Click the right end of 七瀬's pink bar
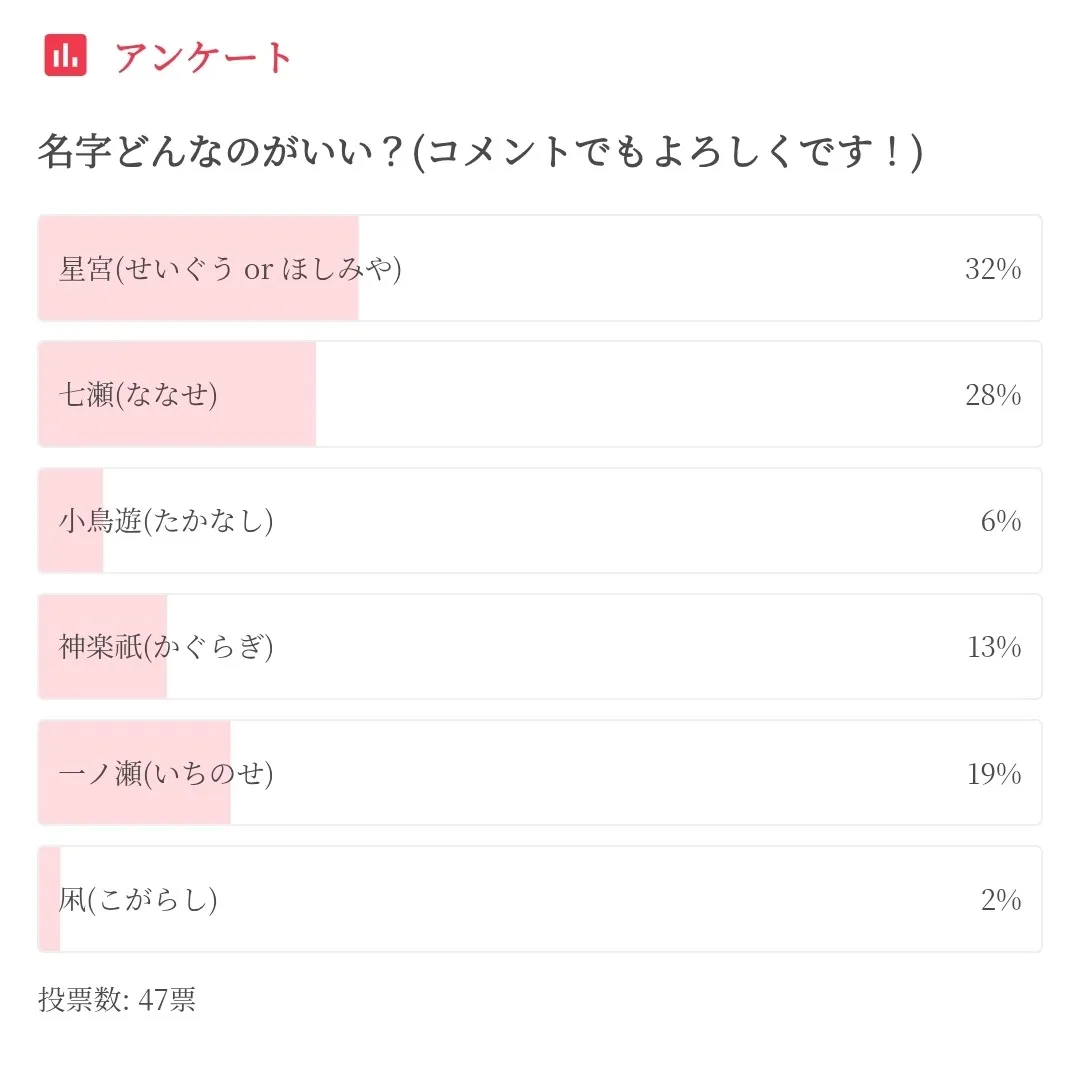 point(308,425)
